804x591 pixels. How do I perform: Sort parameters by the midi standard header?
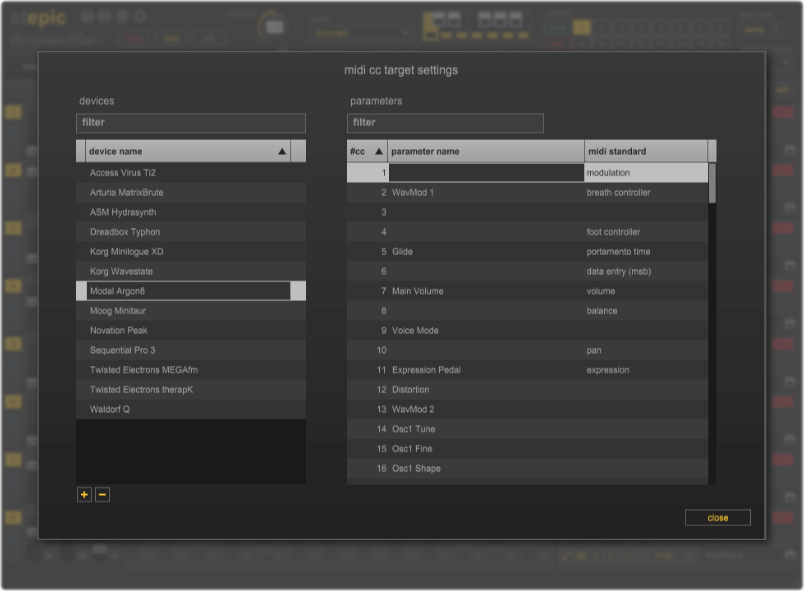[646, 151]
